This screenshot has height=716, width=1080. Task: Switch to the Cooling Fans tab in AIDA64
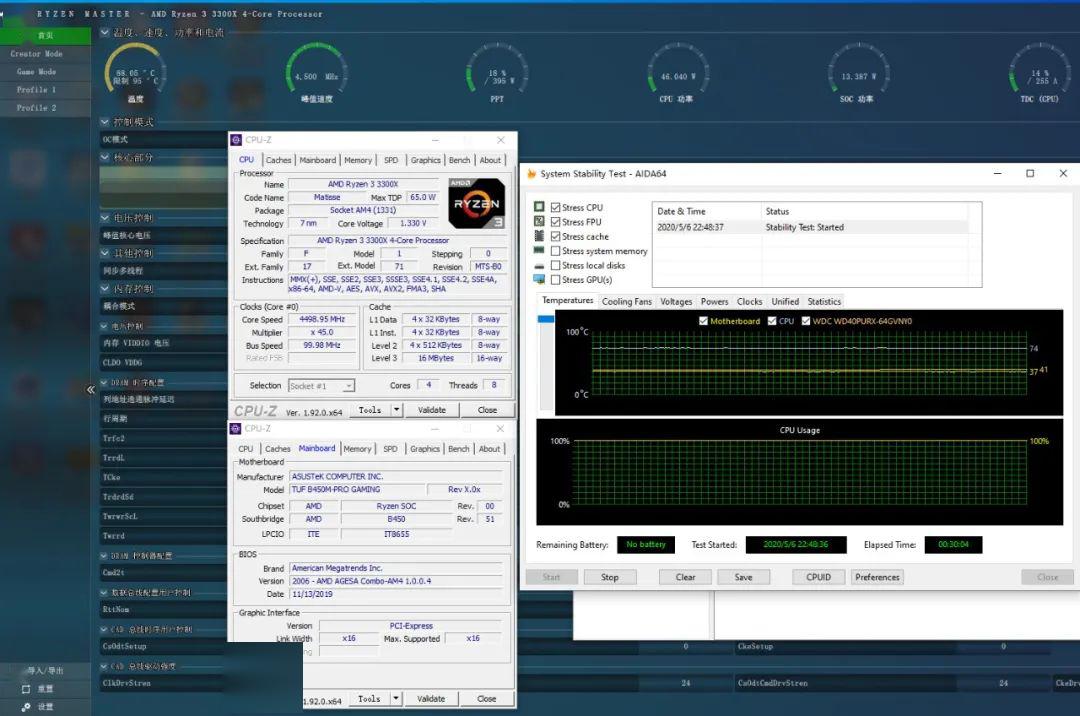point(627,302)
